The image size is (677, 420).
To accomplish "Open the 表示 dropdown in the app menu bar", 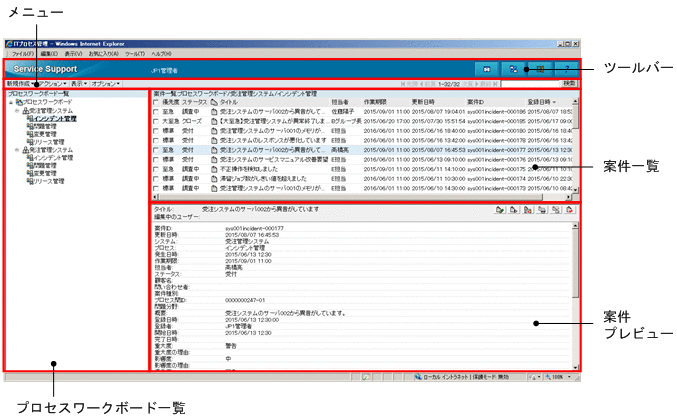I will 79,84.
